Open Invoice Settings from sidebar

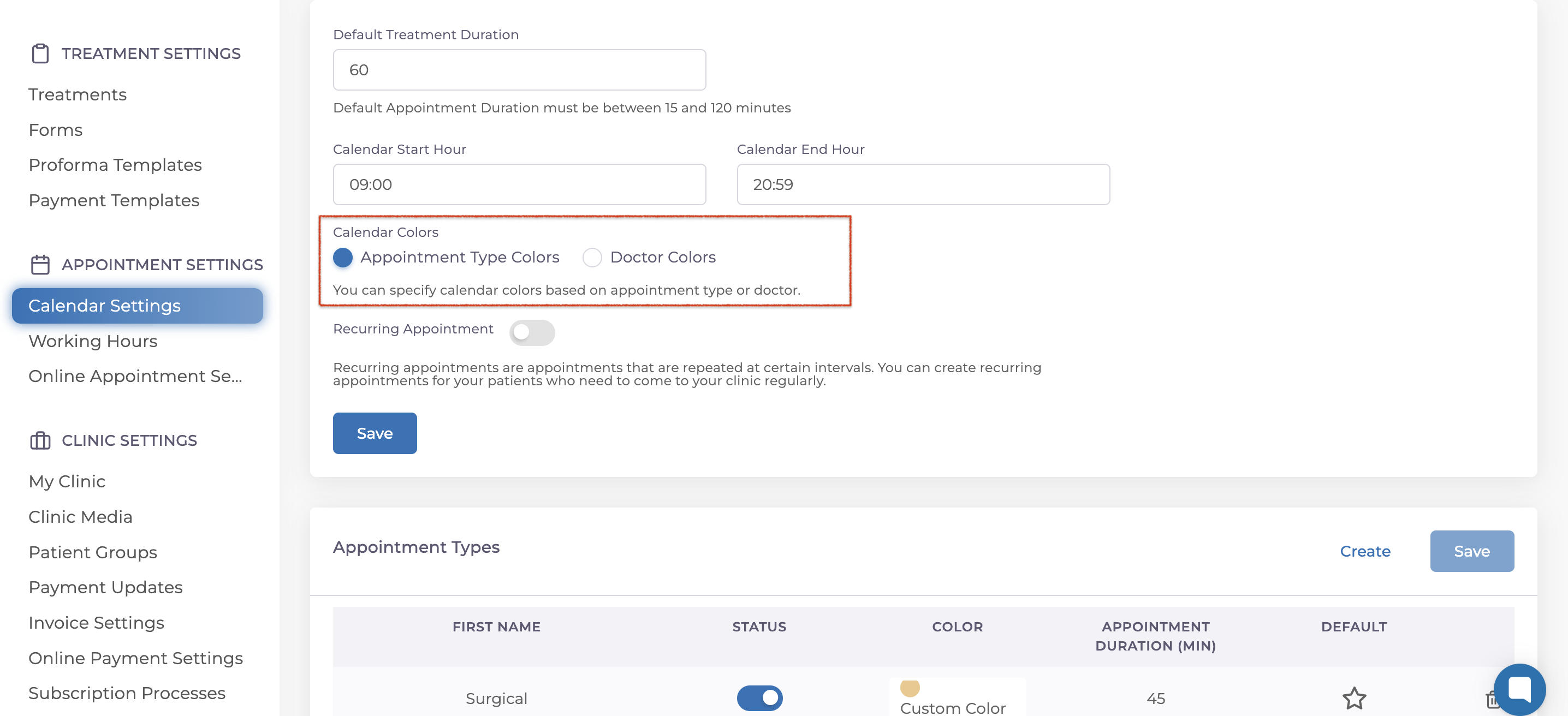[x=96, y=623]
